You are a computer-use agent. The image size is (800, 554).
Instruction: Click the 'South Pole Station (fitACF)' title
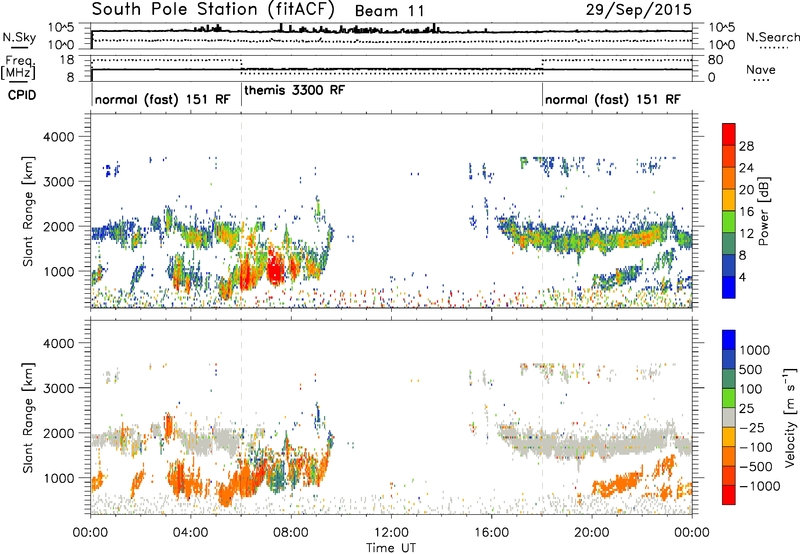[213, 9]
